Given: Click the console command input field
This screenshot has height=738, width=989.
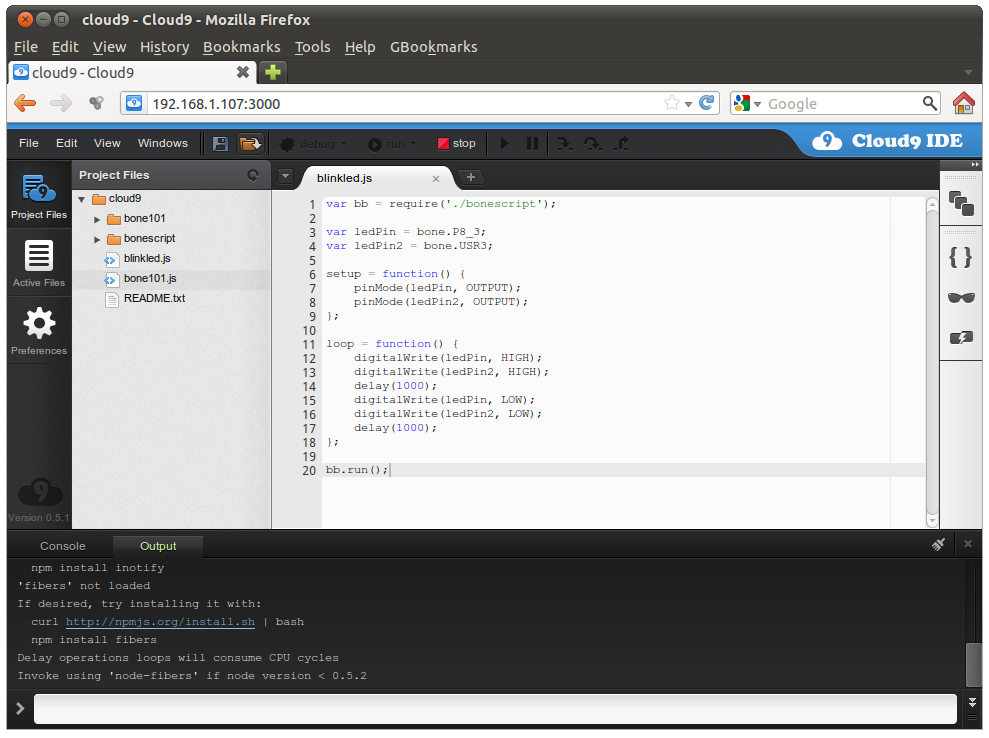Looking at the screenshot, I should [x=495, y=709].
